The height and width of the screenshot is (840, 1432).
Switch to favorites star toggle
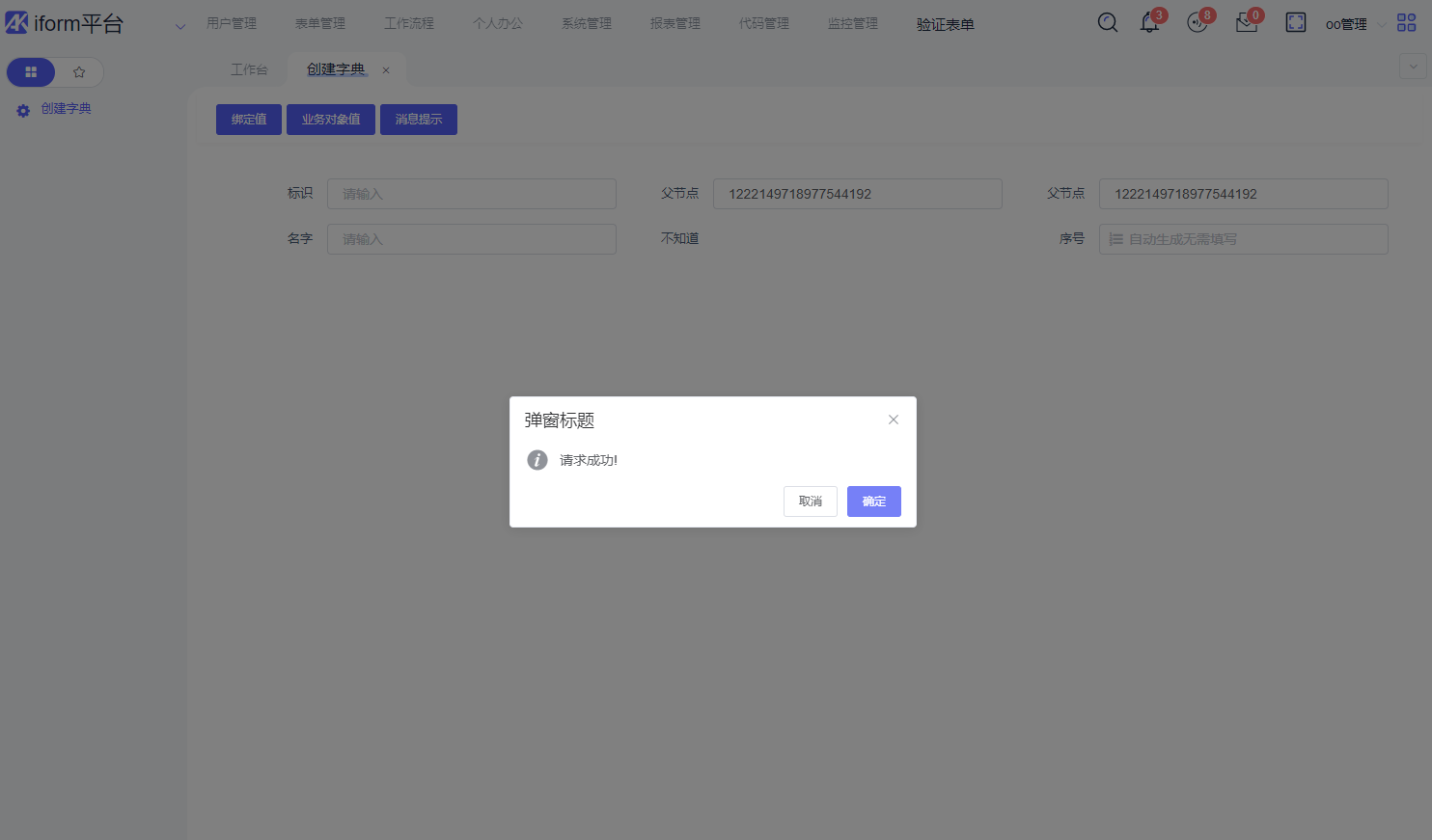tap(79, 72)
